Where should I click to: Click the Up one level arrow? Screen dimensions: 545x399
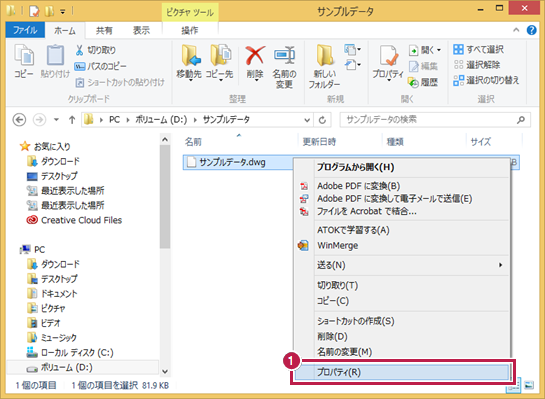pos(72,120)
